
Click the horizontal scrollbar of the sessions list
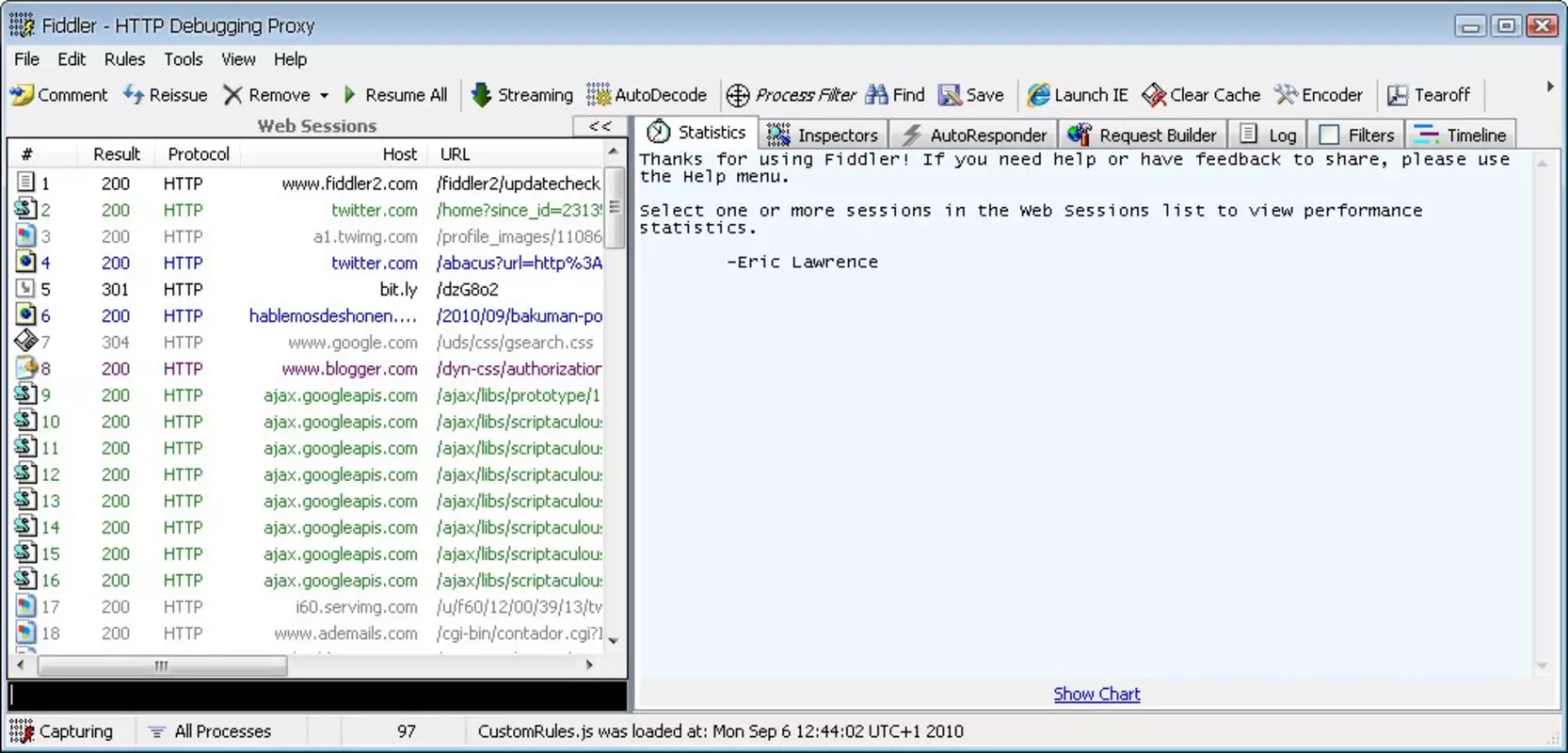coord(305,665)
